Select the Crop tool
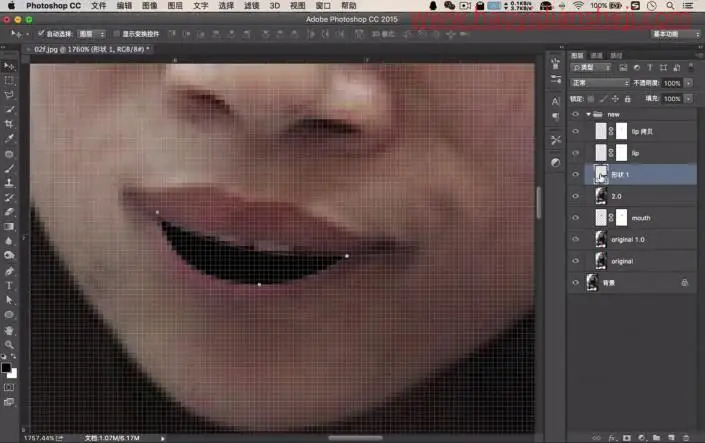The width and height of the screenshot is (705, 443). pyautogui.click(x=9, y=124)
